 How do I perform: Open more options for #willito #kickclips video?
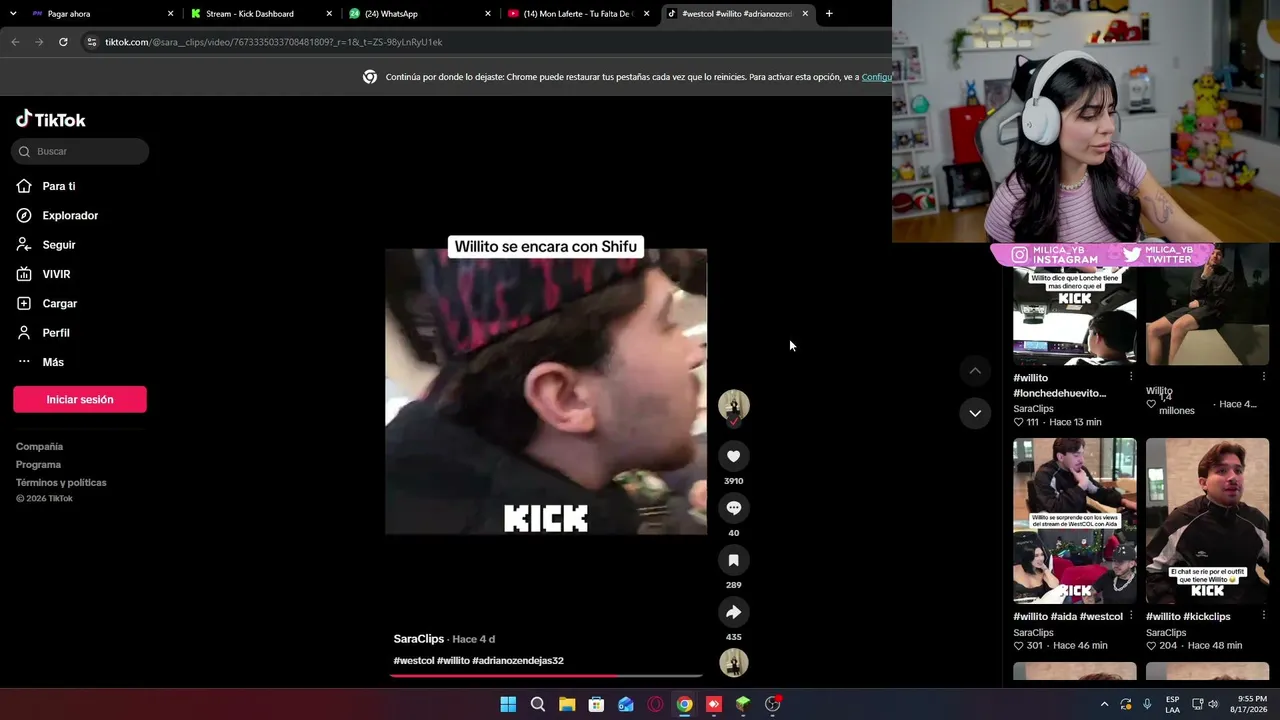pos(1264,616)
